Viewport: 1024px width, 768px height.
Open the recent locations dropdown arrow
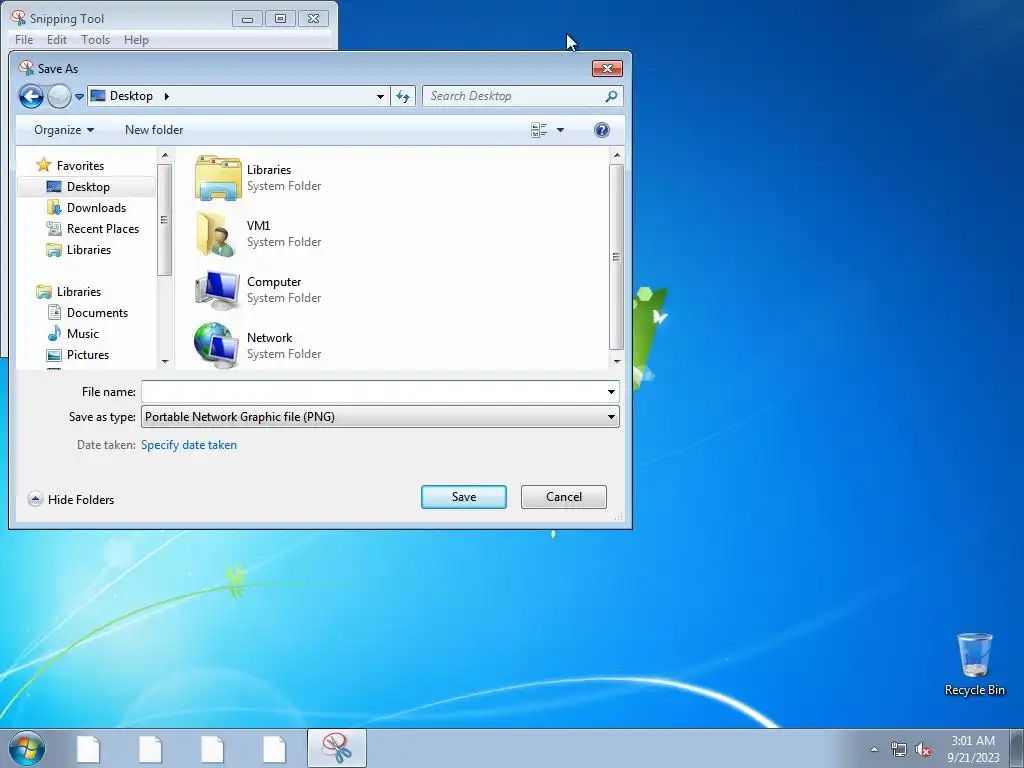(79, 97)
